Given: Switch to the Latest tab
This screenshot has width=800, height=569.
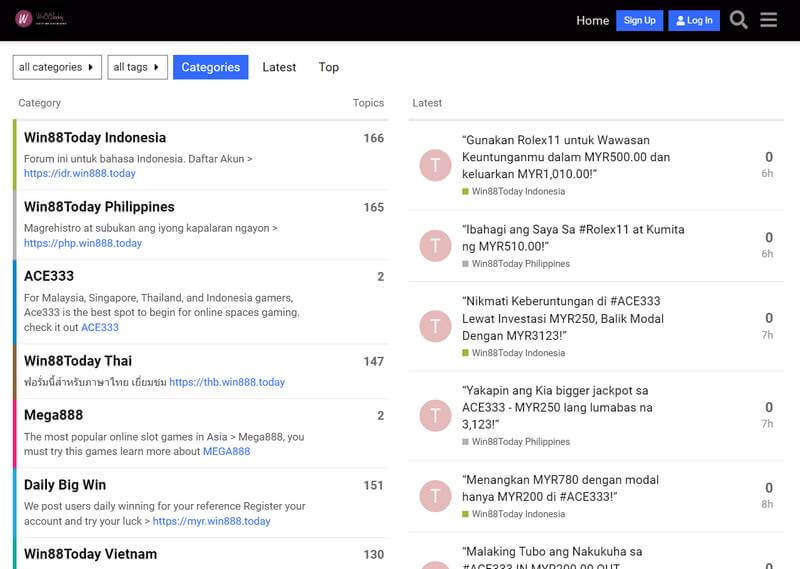Looking at the screenshot, I should 279,67.
